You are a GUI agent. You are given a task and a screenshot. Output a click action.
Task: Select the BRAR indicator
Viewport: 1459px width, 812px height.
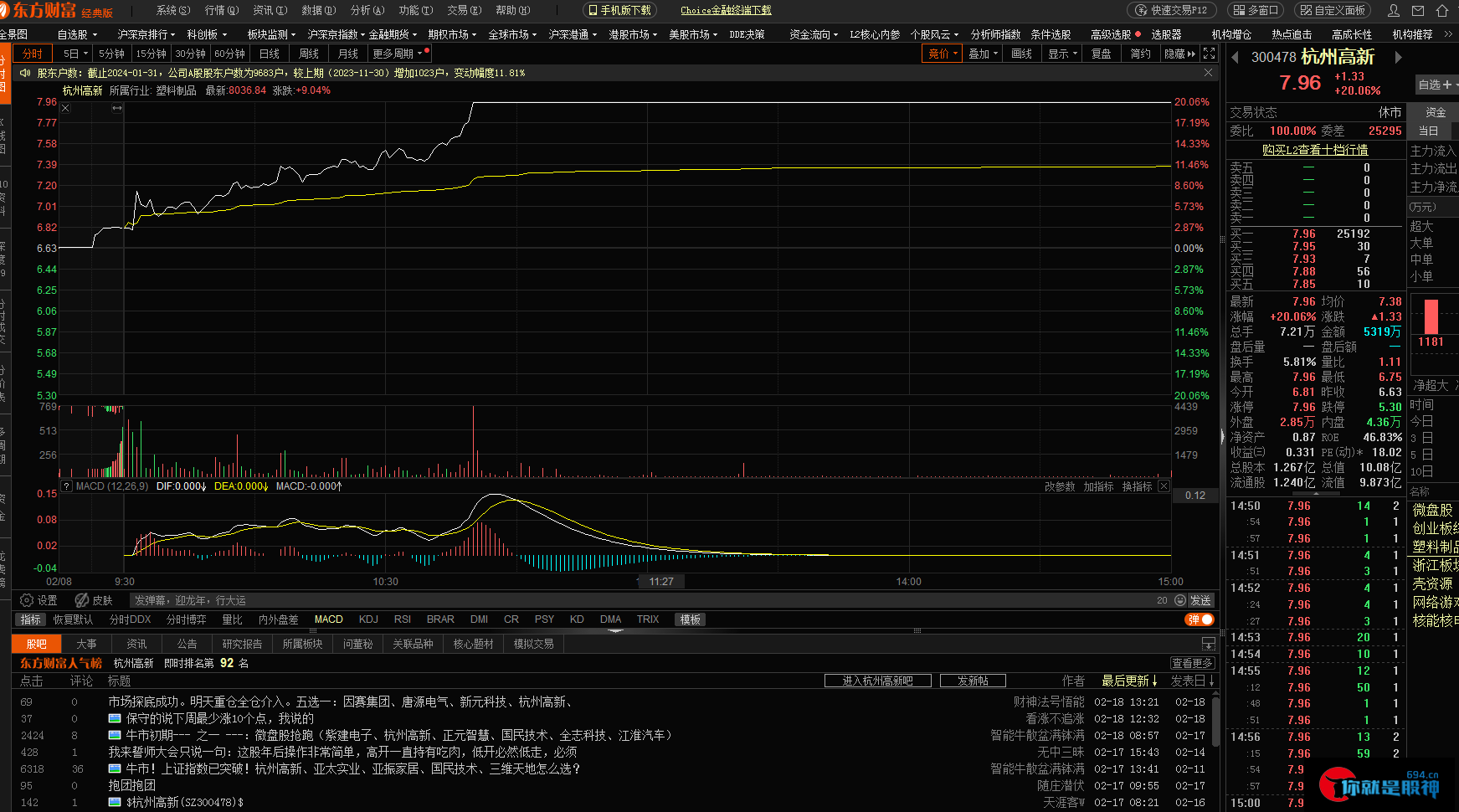(x=440, y=619)
